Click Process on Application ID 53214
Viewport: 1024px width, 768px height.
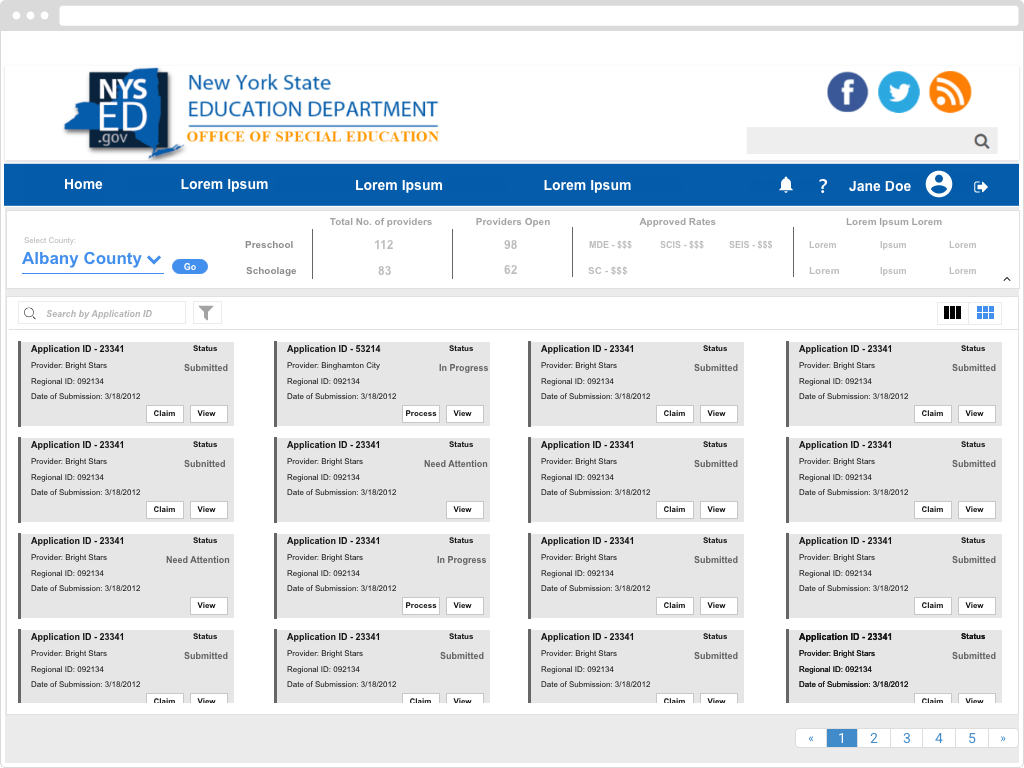421,413
